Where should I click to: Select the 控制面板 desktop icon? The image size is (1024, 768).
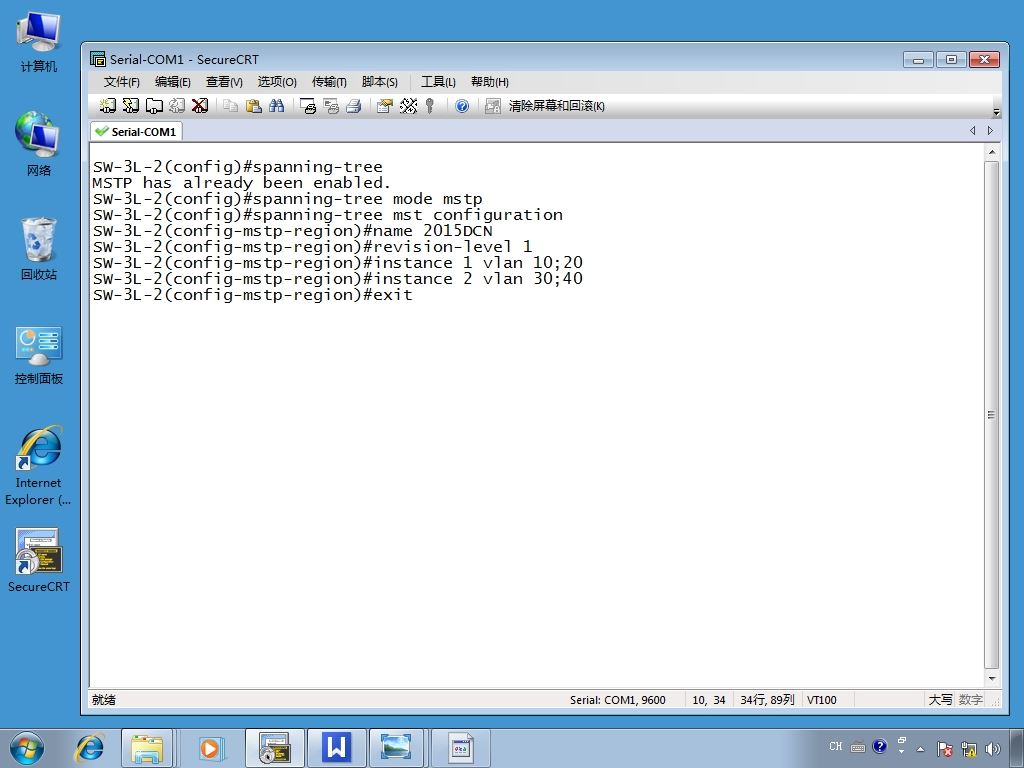(x=38, y=355)
